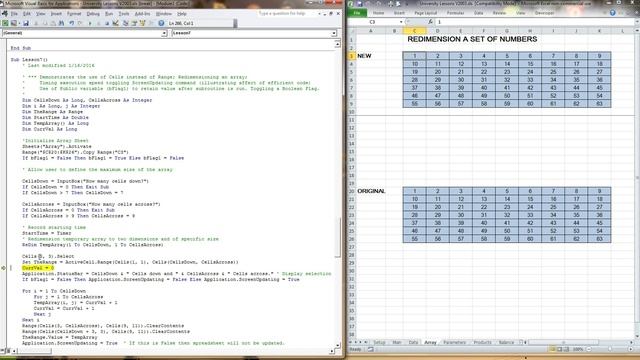Image resolution: width=640 pixels, height=360 pixels.
Task: Switch to Formulas ribbon tab
Action: click(455, 13)
